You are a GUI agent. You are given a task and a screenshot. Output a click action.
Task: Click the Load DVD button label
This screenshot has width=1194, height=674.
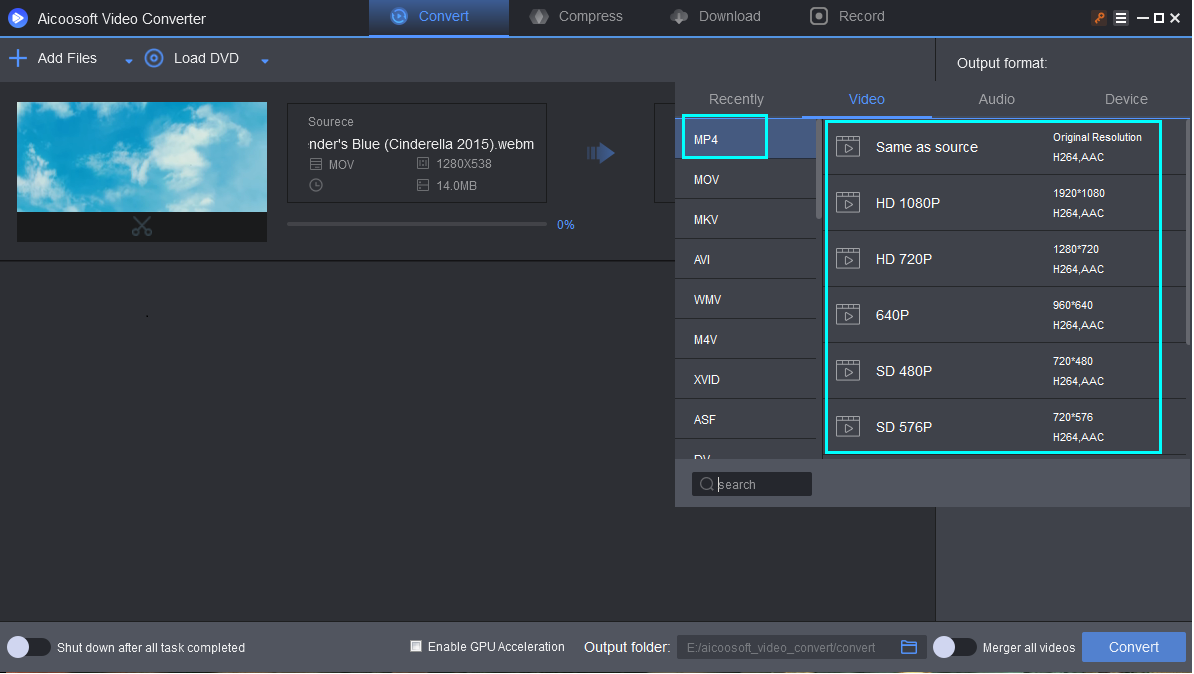[206, 58]
